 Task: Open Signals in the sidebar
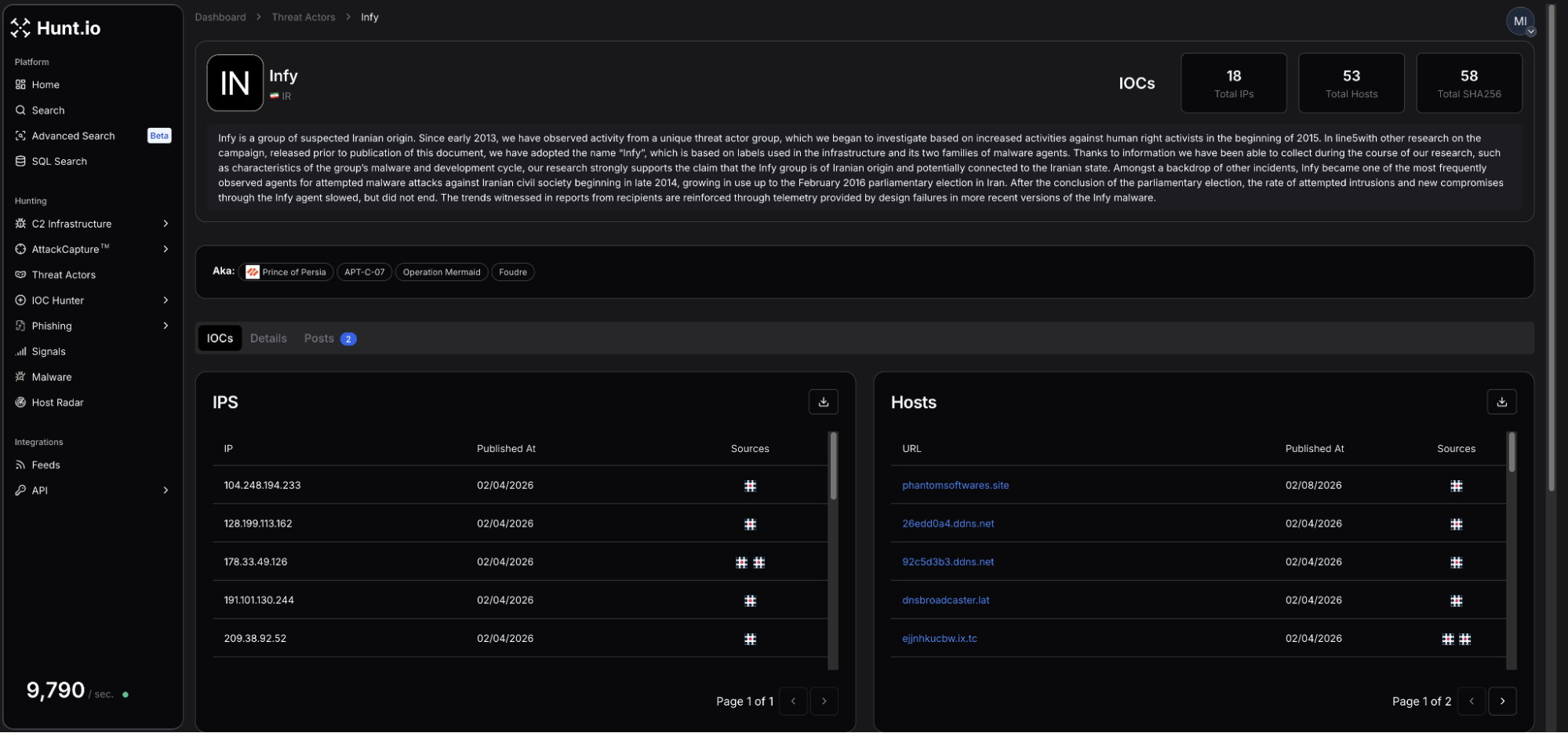click(48, 352)
